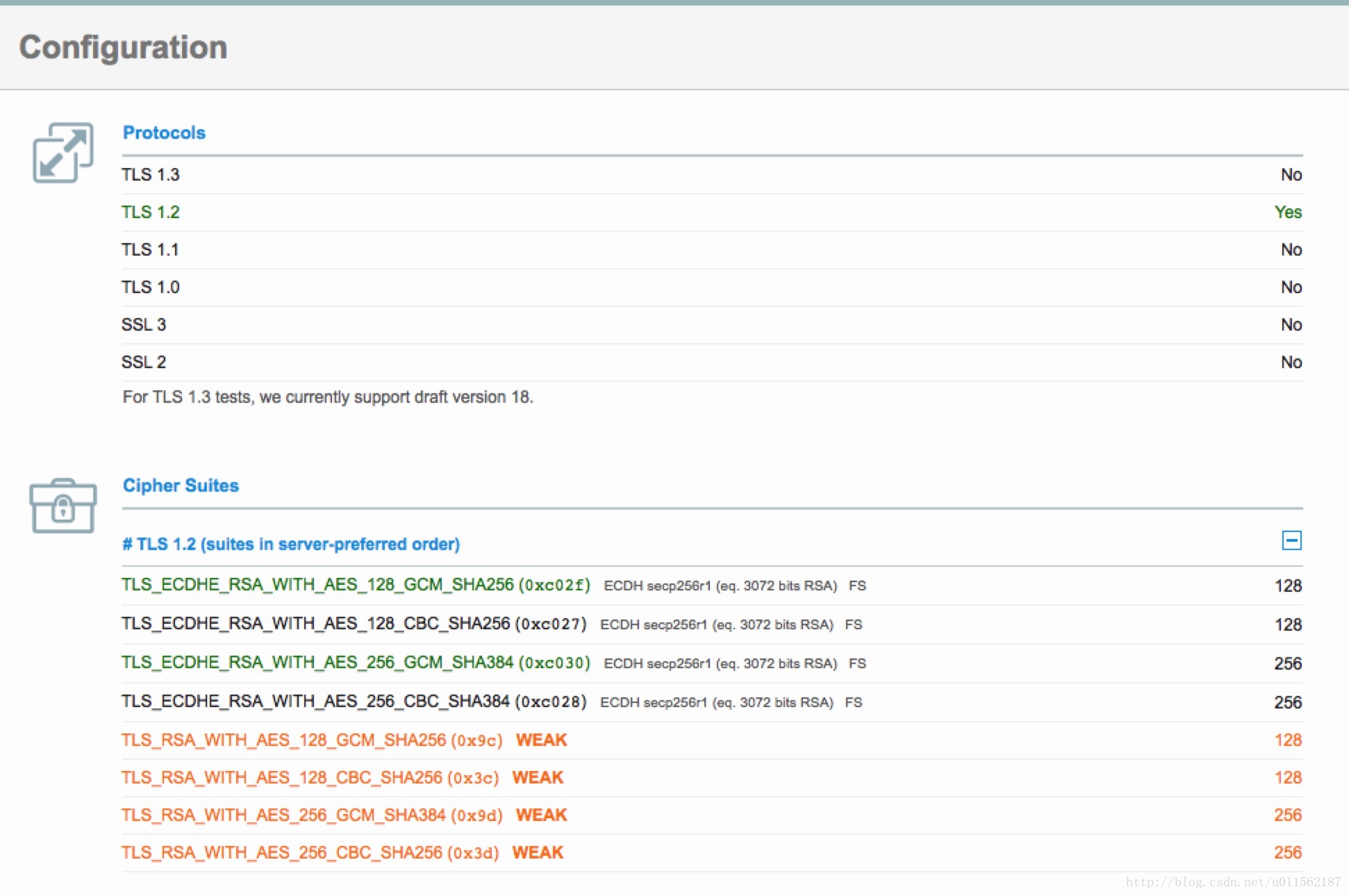
Task: Select TLS_RSA_WITH_AES_256_CBC_SHA256 (0x3d) cipher suite
Action: [311, 852]
